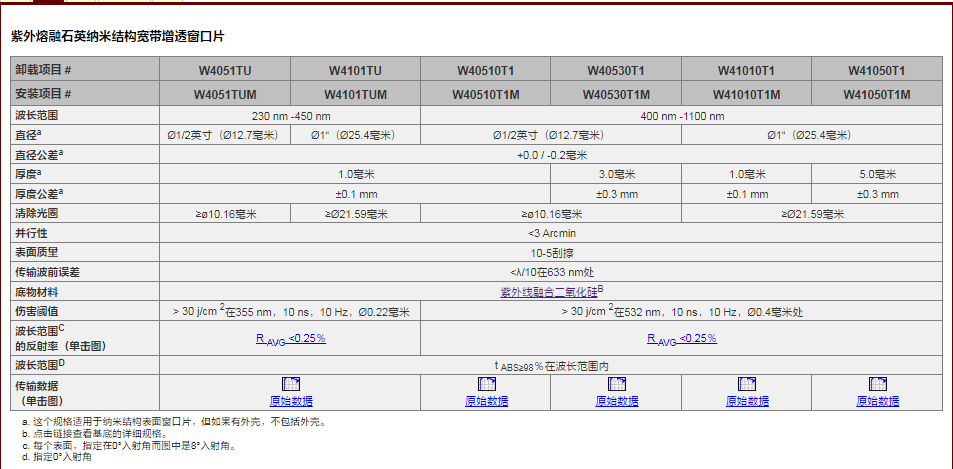The height and width of the screenshot is (469, 953).
Task: Open the 紫外线融合二氧化硅 substrate material link
Action: pyautogui.click(x=550, y=292)
